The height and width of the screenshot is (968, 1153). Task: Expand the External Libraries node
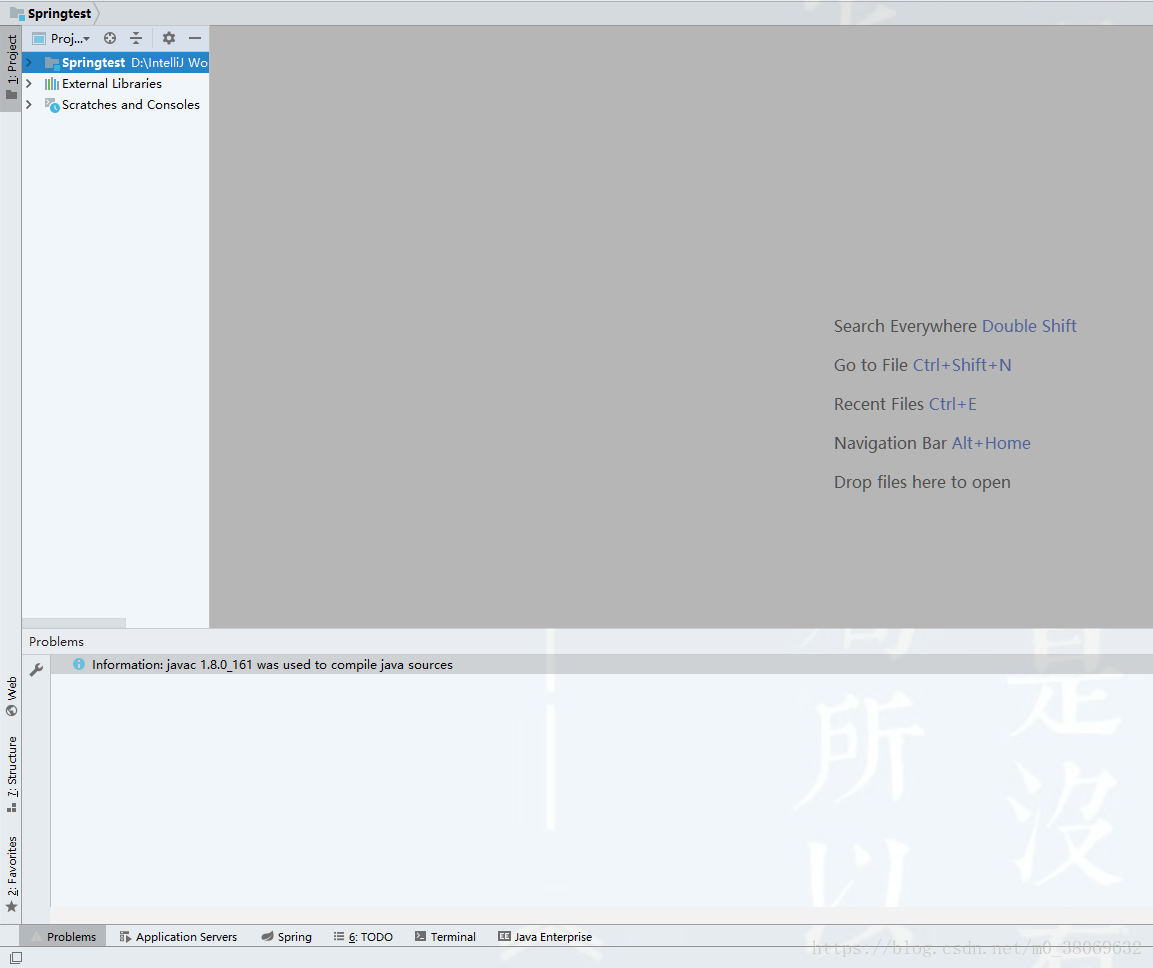pos(28,83)
